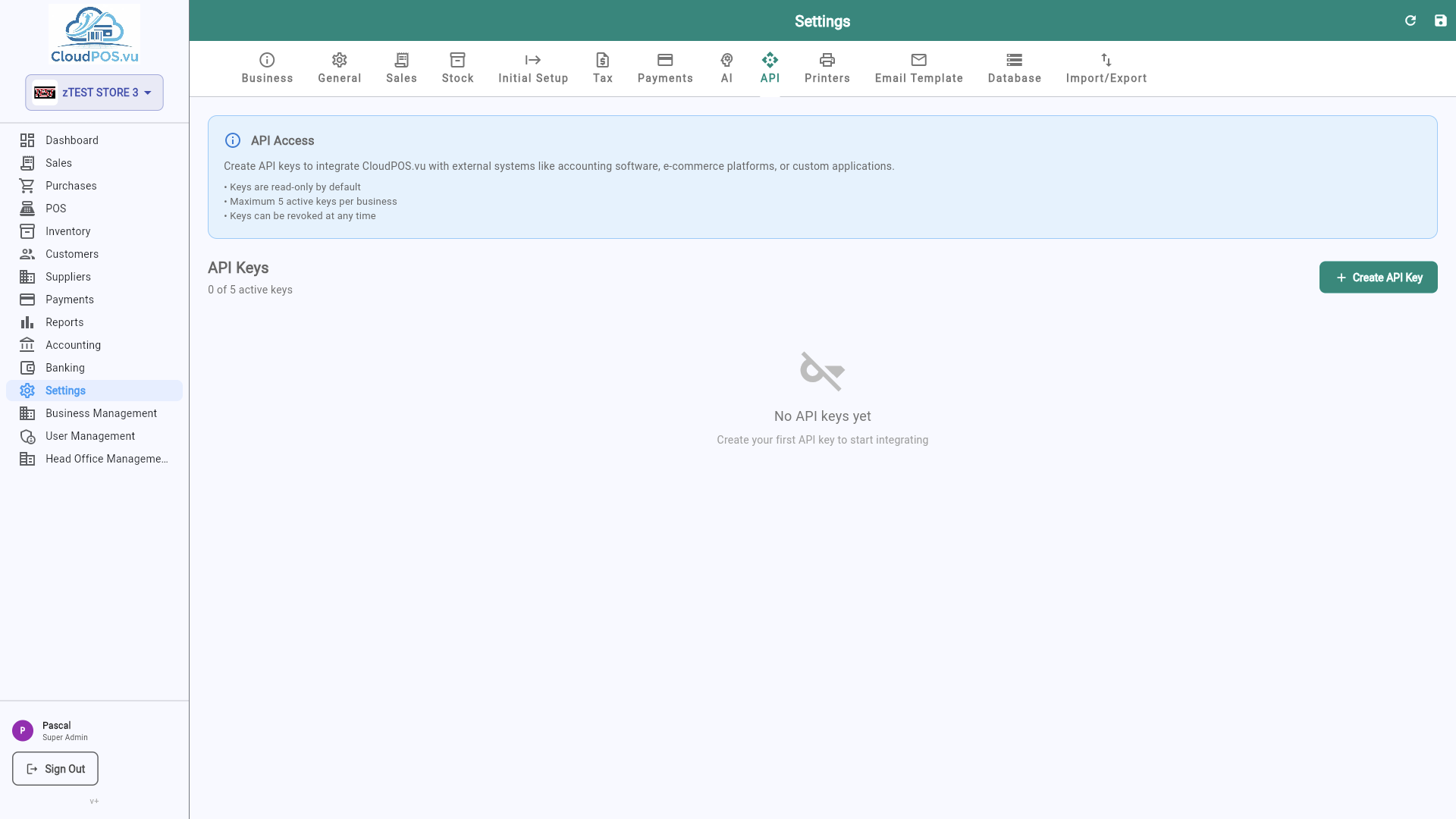Click the 'API Keys' section heading
The width and height of the screenshot is (1456, 819).
coord(238,268)
